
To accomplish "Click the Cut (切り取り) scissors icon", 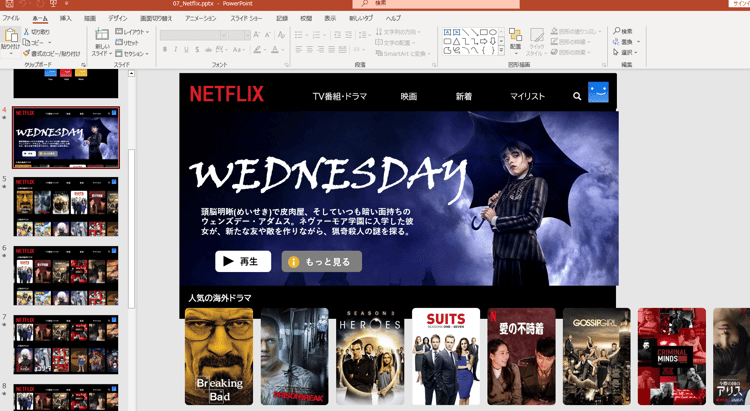I will tap(26, 32).
